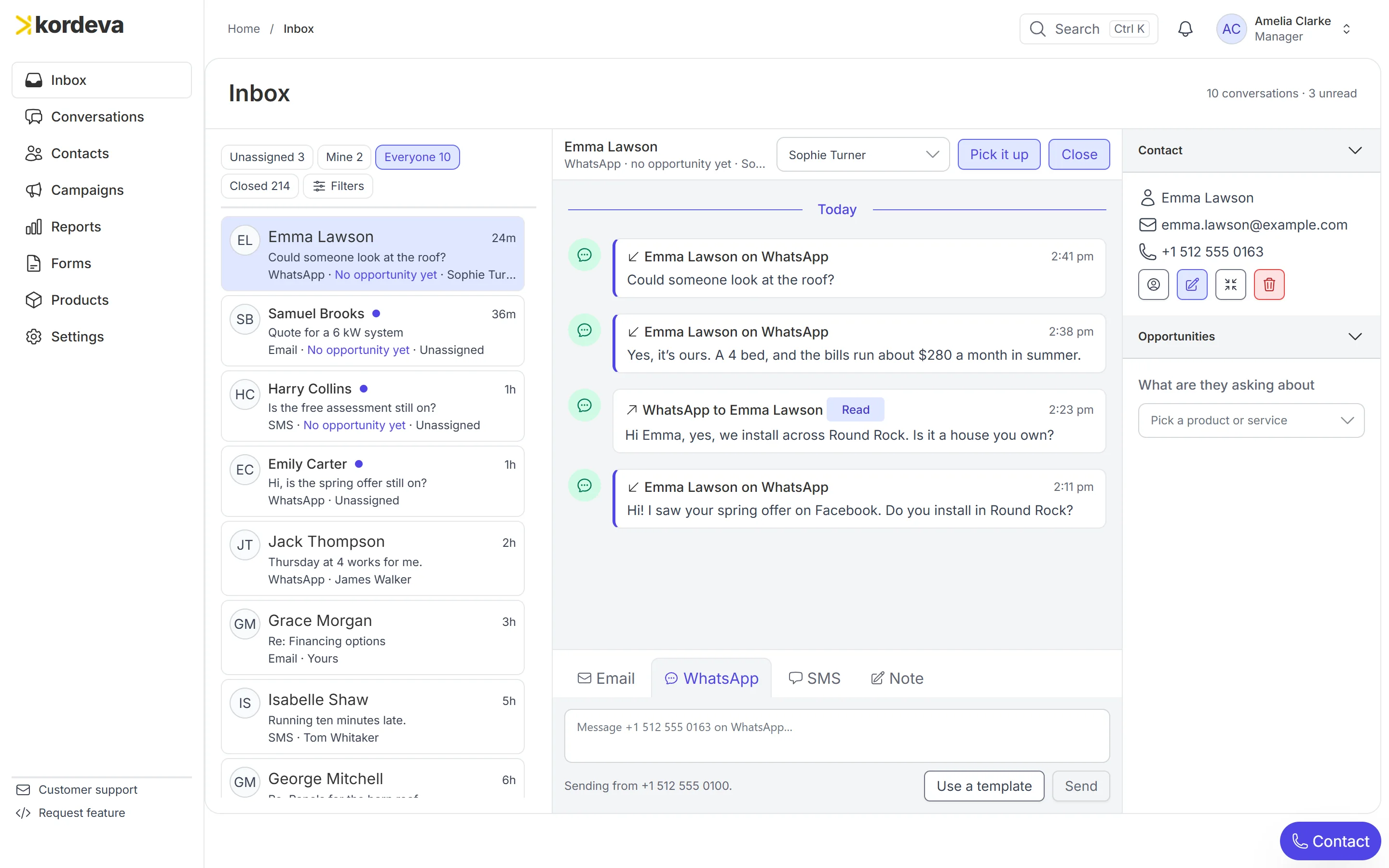Open Settings in the sidebar
Image resolution: width=1389 pixels, height=868 pixels.
(102, 337)
